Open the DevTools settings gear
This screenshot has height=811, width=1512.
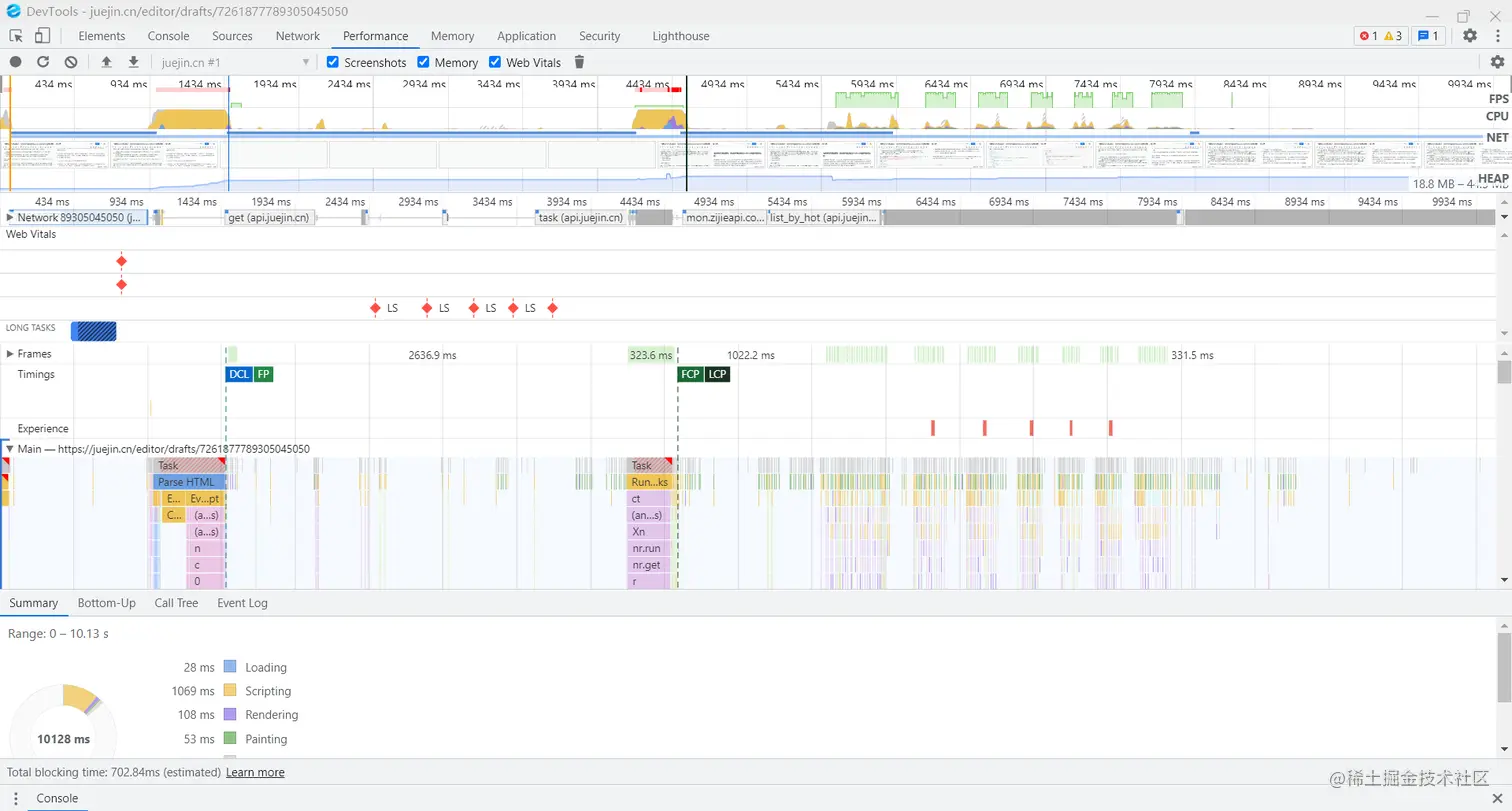pyautogui.click(x=1470, y=36)
